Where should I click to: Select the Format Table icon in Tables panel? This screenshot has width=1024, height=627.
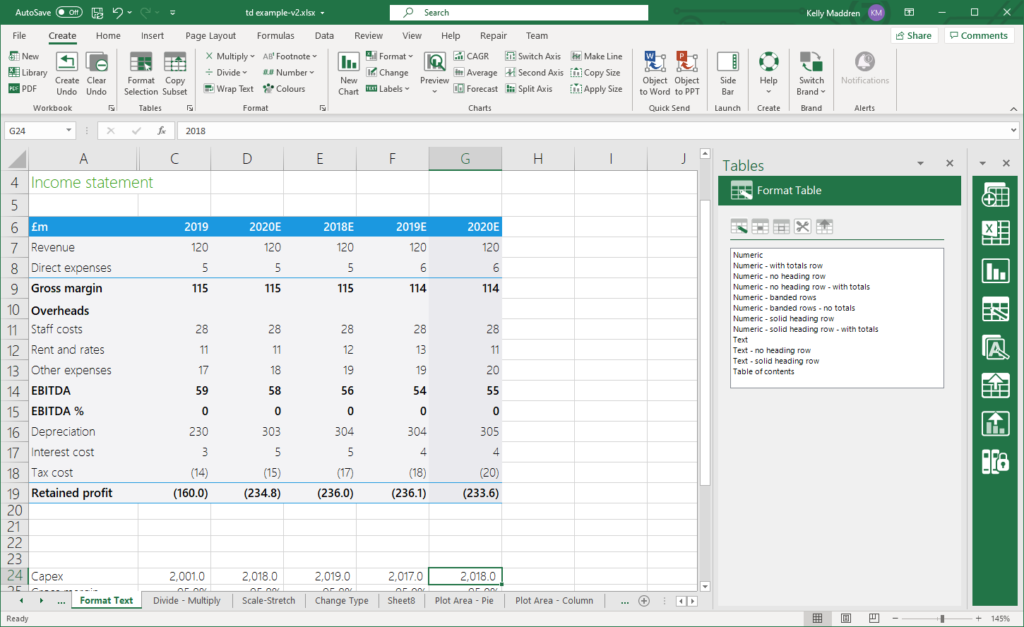coord(743,189)
